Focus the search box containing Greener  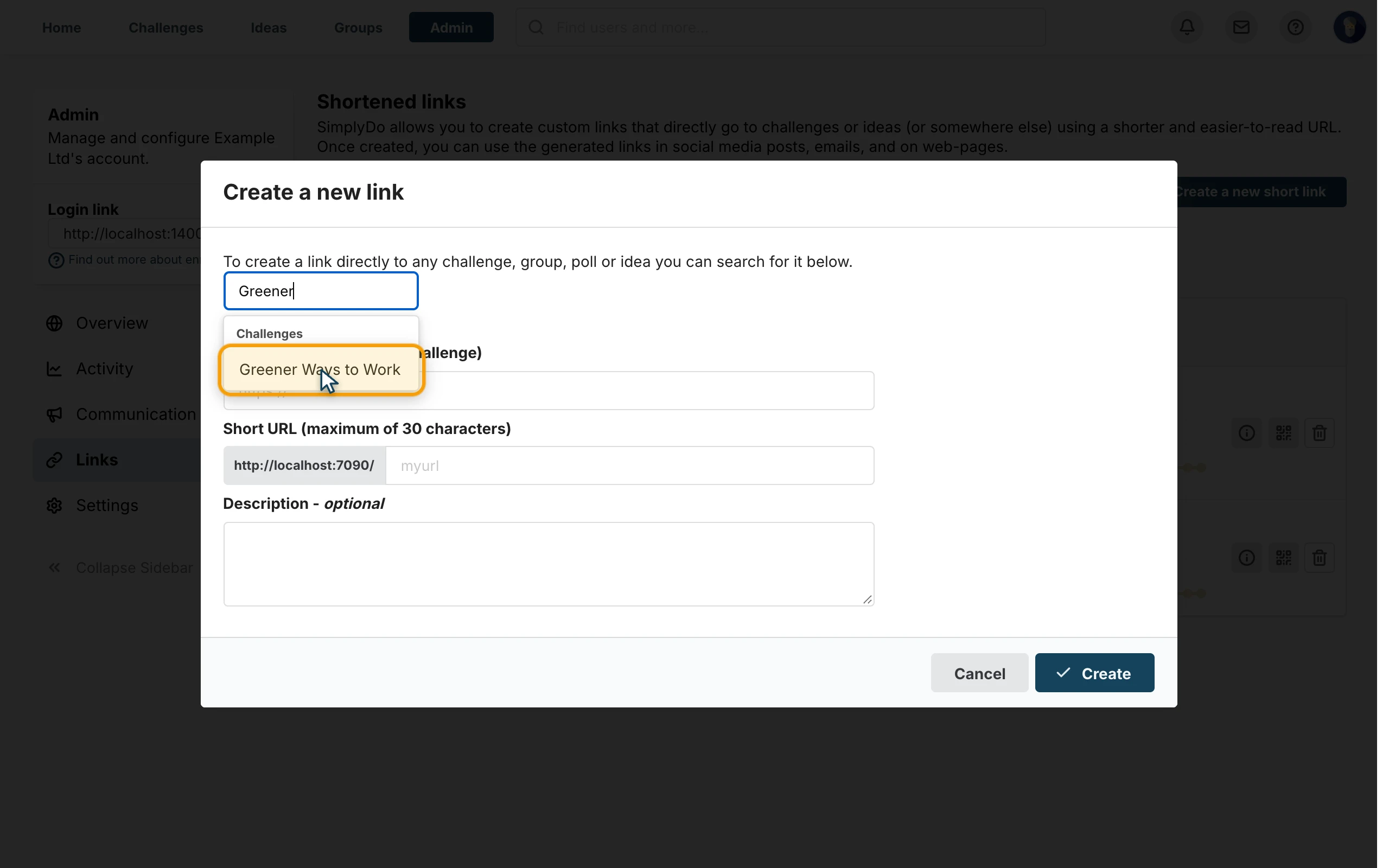coord(321,291)
